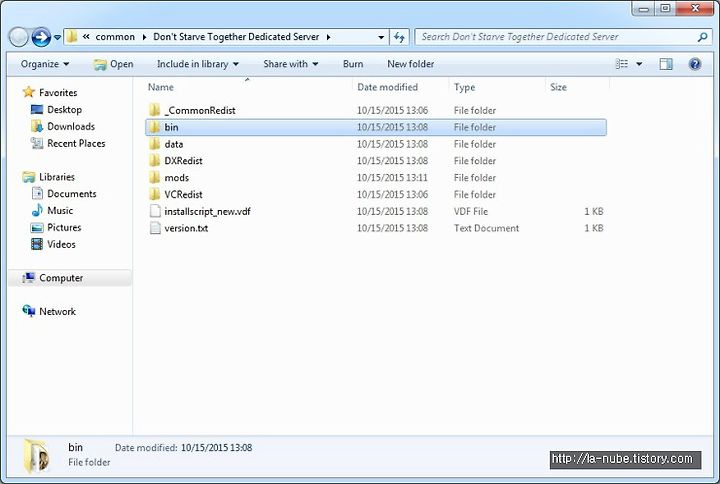Open the Organize menu
Image resolution: width=720 pixels, height=484 pixels.
[45, 64]
